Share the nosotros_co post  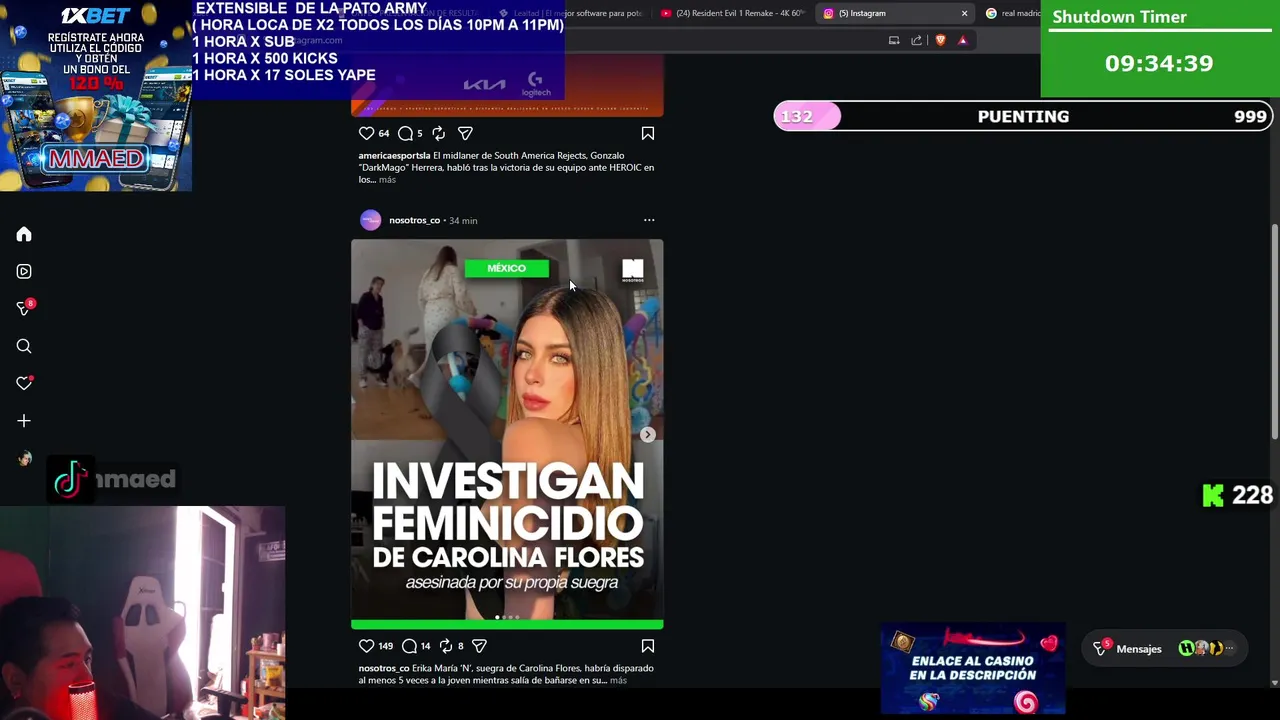coord(479,646)
